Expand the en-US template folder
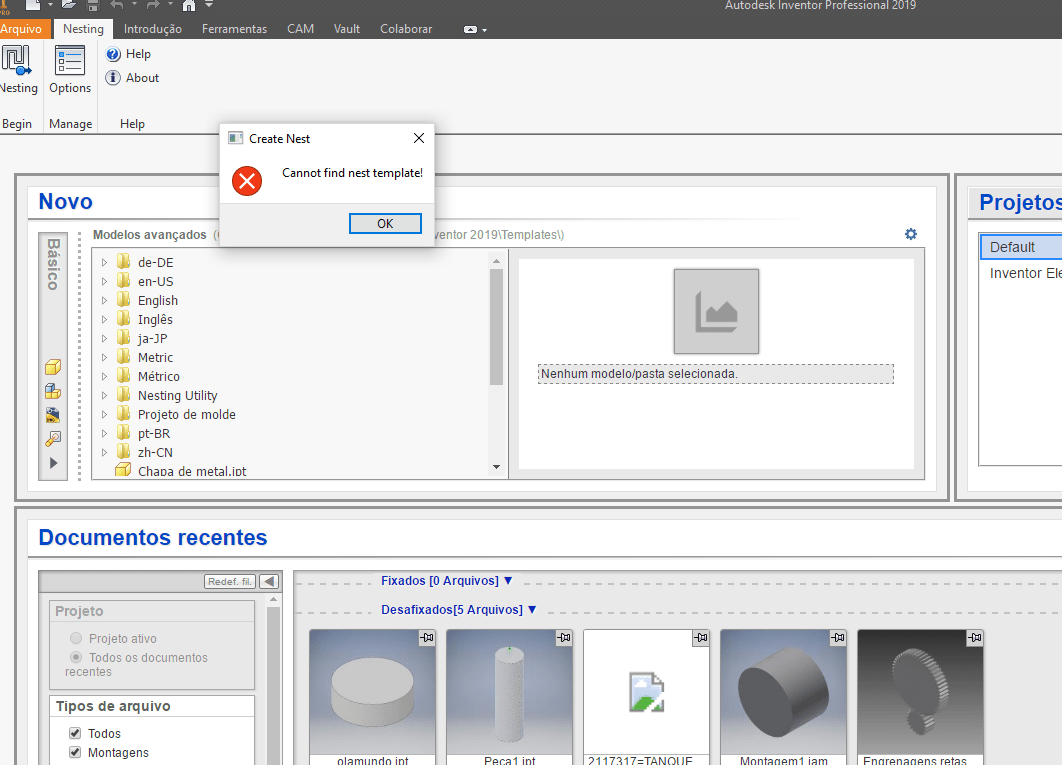 pyautogui.click(x=104, y=281)
